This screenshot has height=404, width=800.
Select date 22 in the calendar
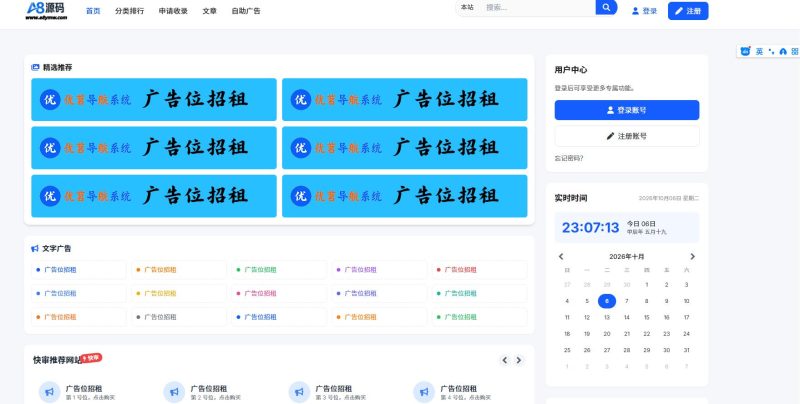tap(646, 334)
